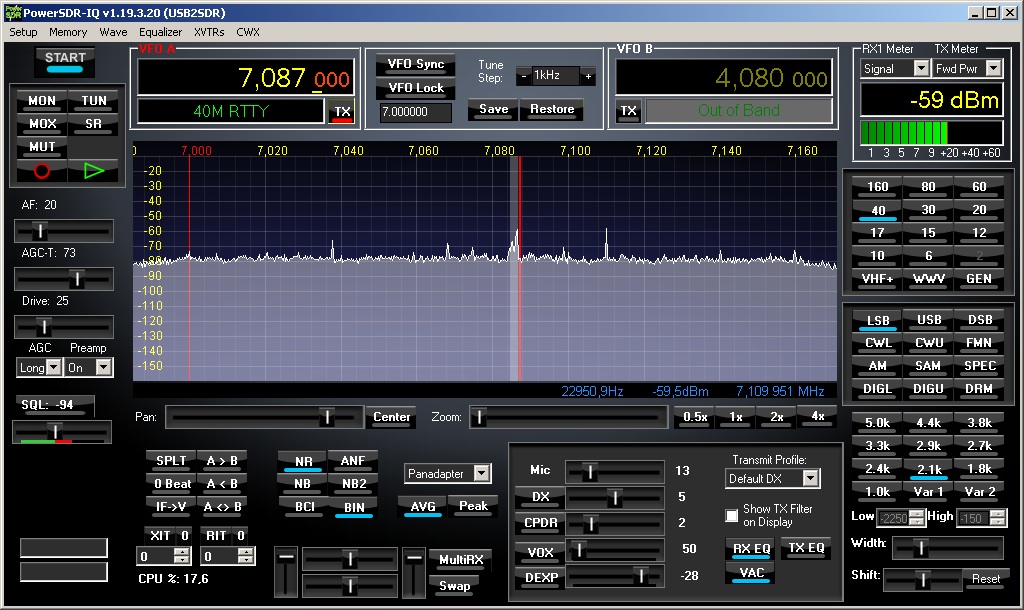Click the MultiRX button
Image resolution: width=1024 pixels, height=610 pixels.
click(460, 560)
